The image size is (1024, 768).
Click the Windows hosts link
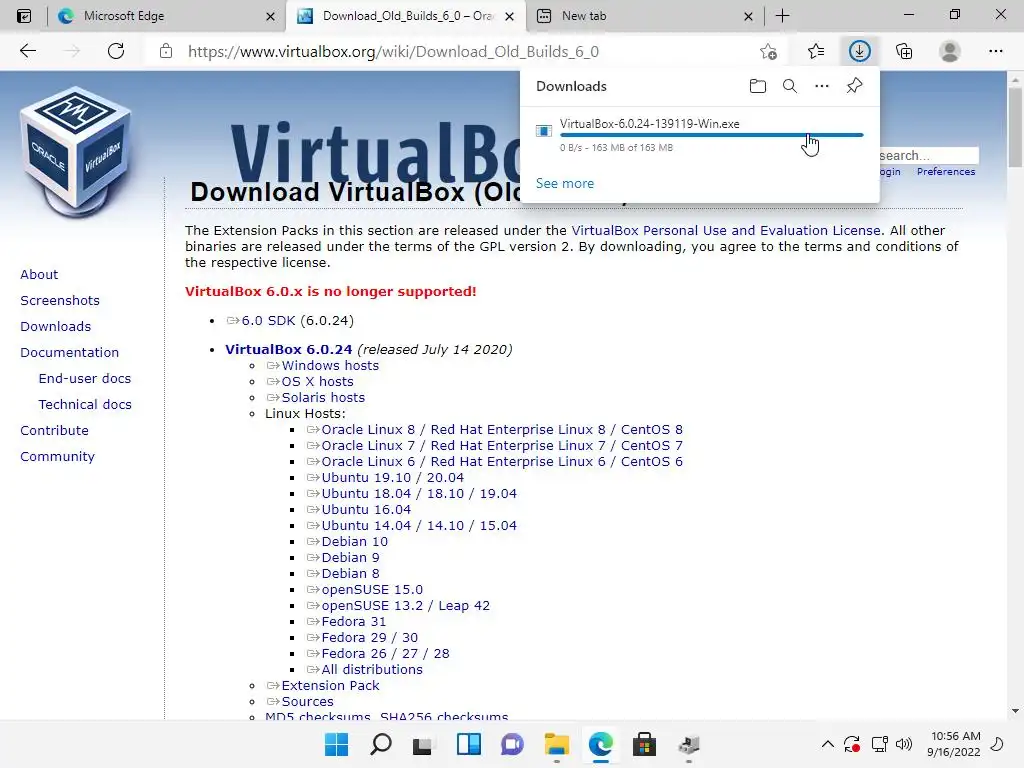(x=330, y=366)
